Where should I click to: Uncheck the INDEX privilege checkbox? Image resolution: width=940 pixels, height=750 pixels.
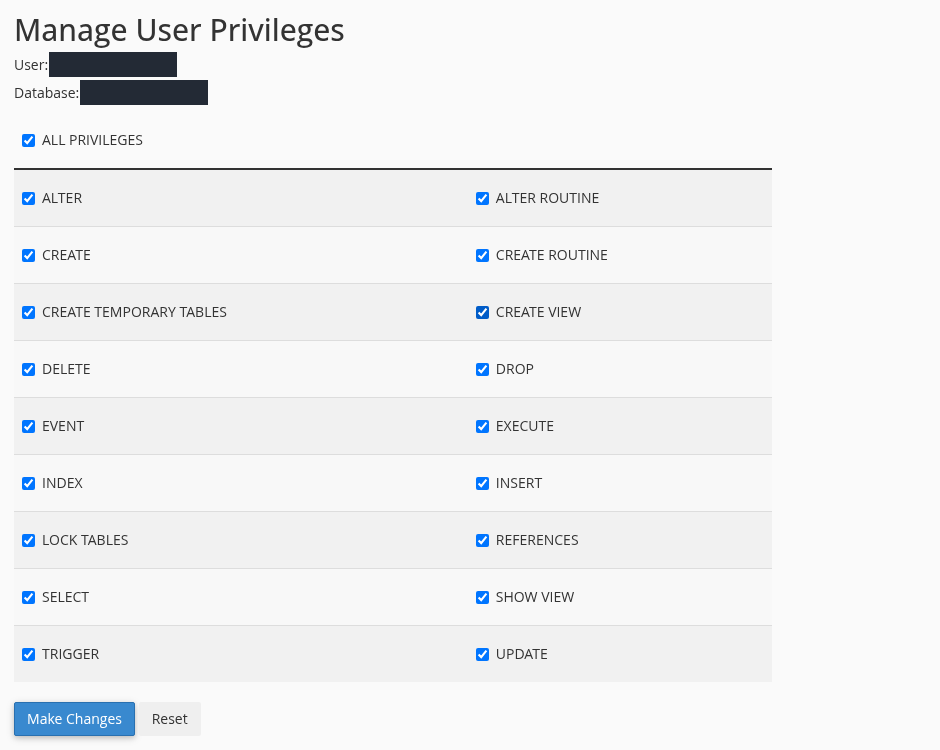coord(28,483)
